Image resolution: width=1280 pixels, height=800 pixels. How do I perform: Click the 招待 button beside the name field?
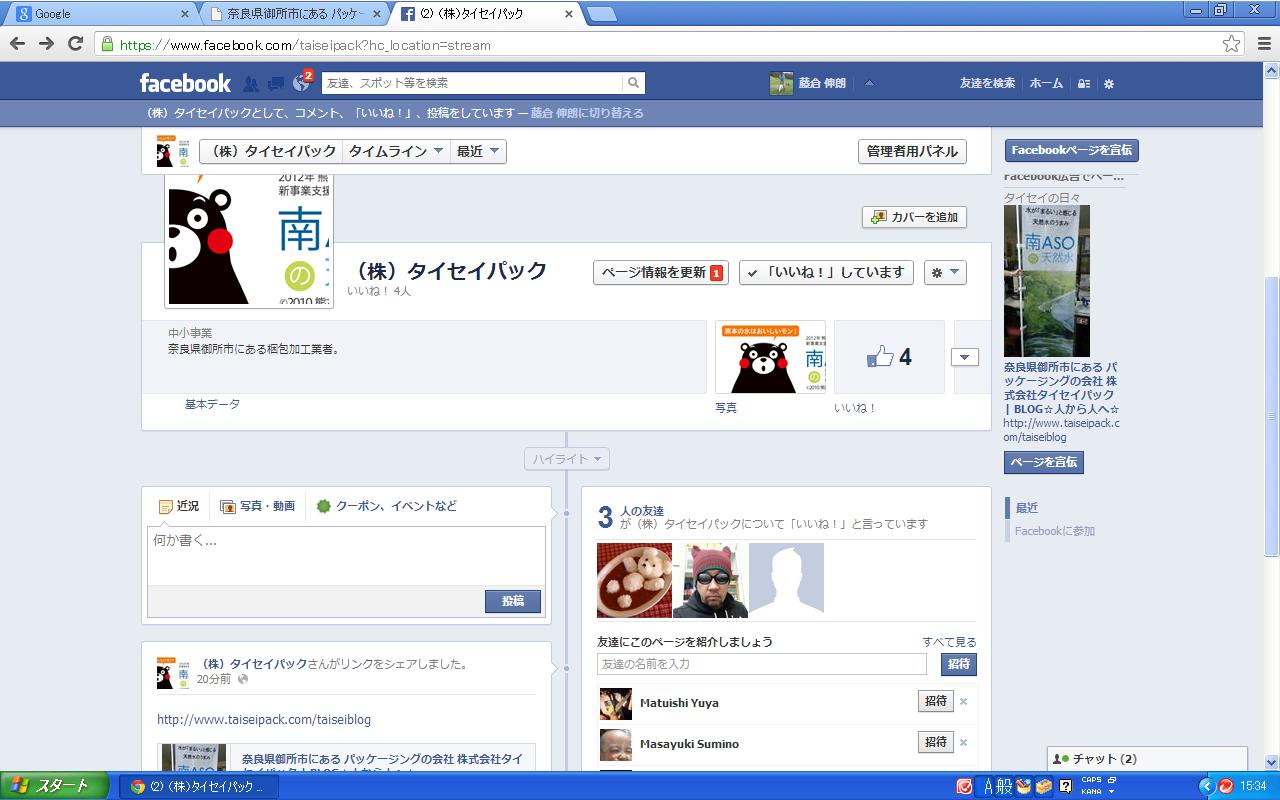[x=959, y=664]
